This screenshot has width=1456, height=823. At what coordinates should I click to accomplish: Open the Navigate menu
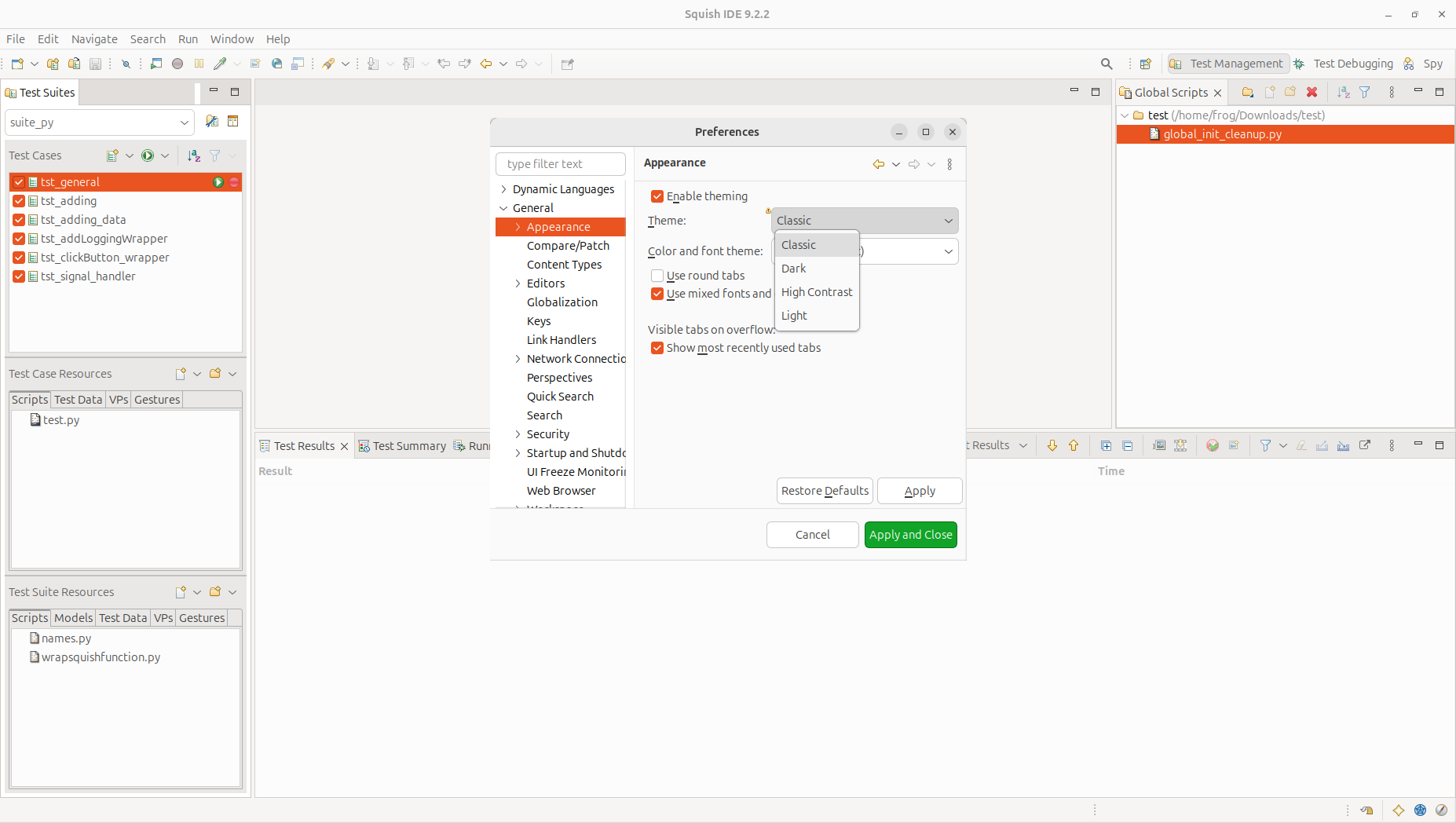point(94,39)
